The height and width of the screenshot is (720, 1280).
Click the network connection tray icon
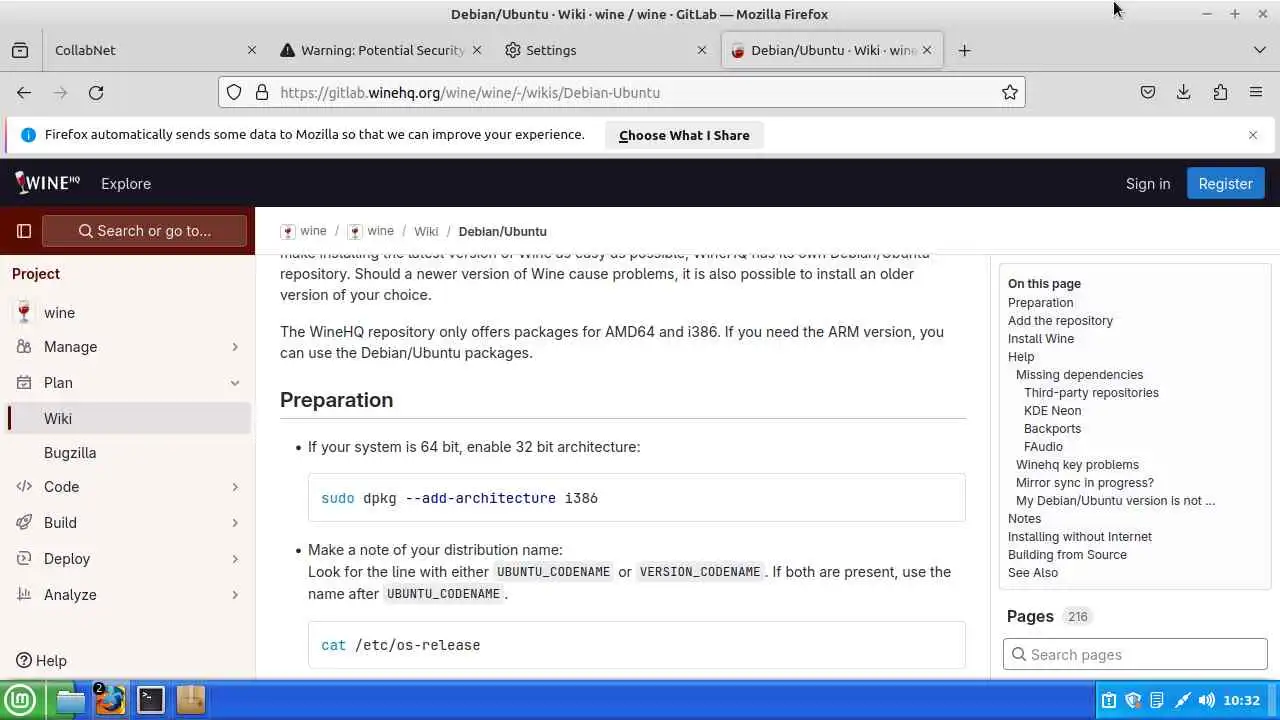click(x=1182, y=700)
